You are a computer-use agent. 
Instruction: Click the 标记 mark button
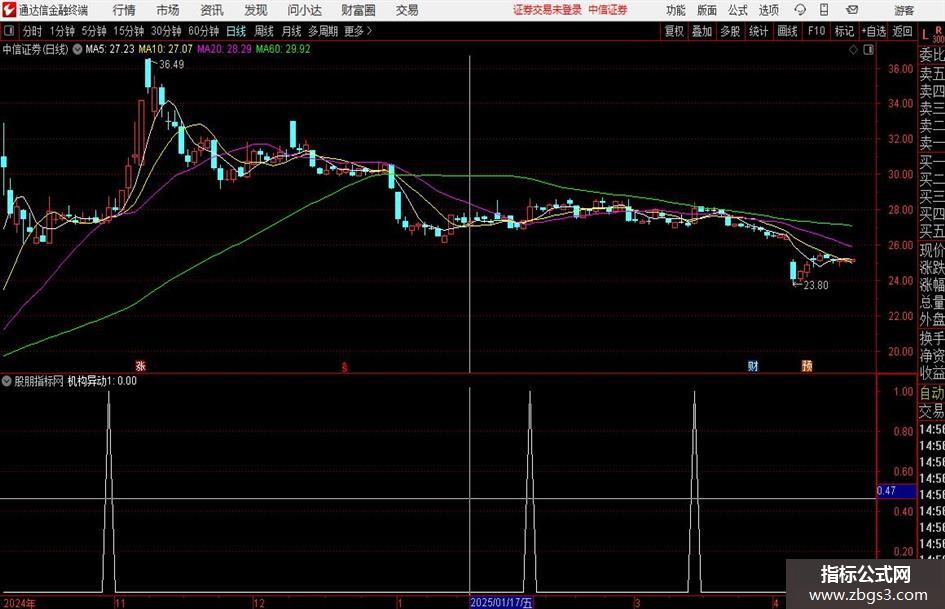[844, 31]
